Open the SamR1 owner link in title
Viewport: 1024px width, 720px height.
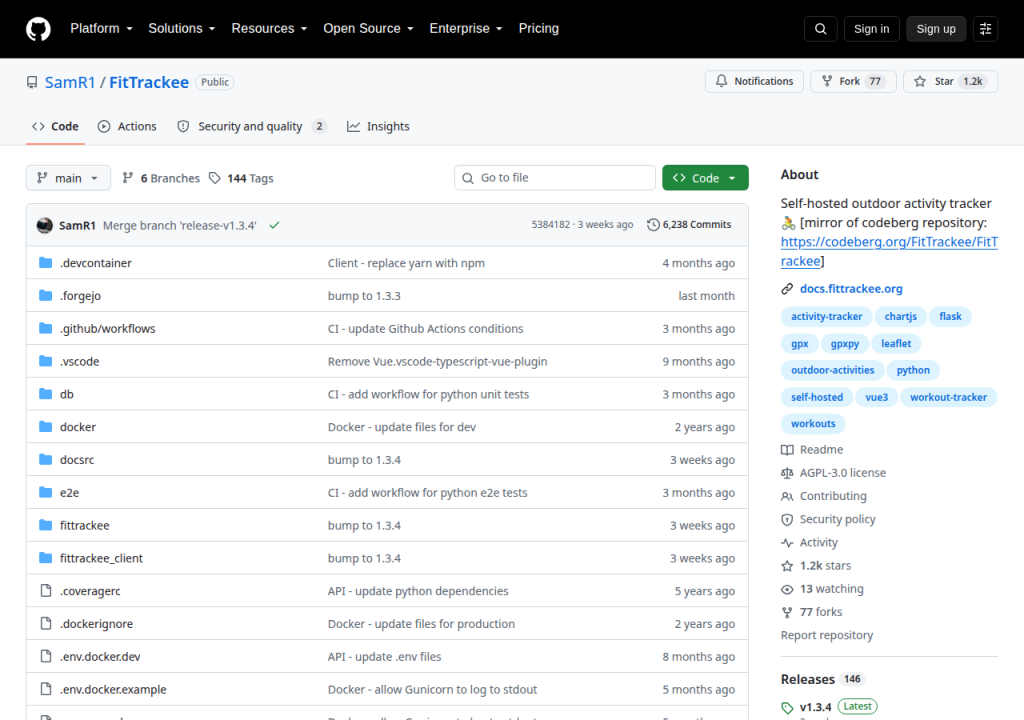[x=70, y=82]
